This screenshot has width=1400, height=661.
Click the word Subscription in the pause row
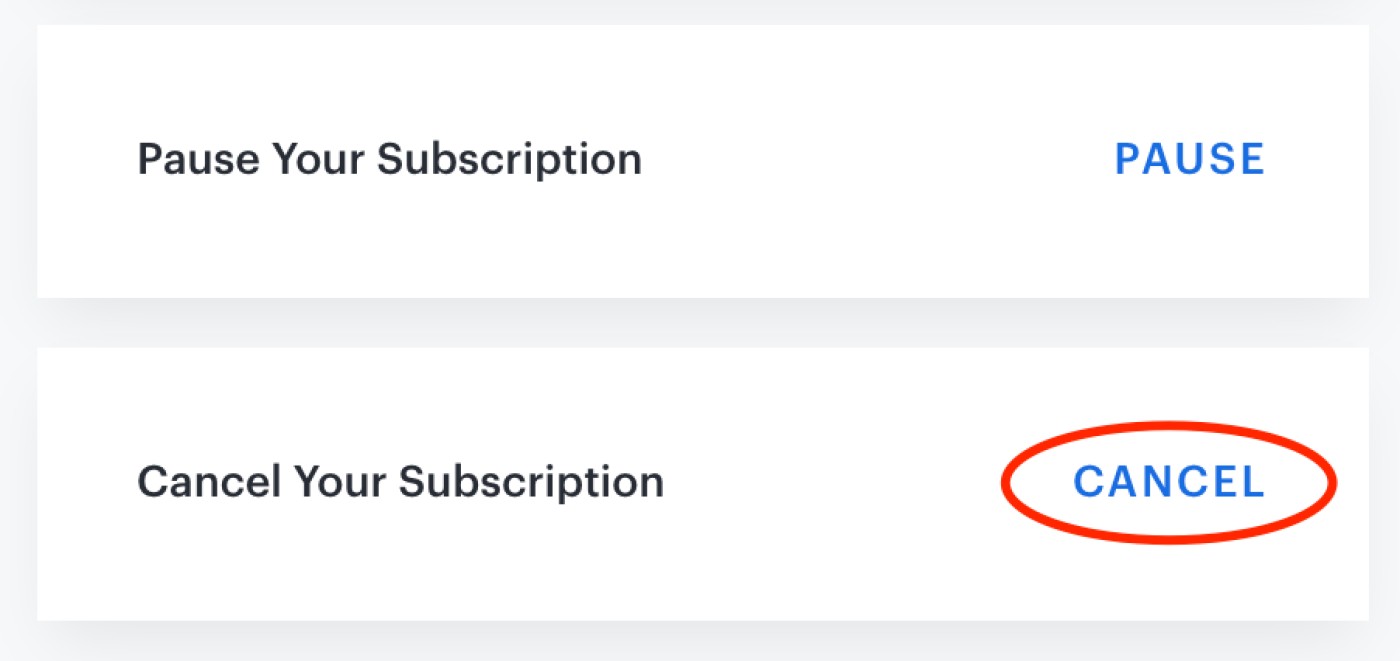pyautogui.click(x=509, y=160)
